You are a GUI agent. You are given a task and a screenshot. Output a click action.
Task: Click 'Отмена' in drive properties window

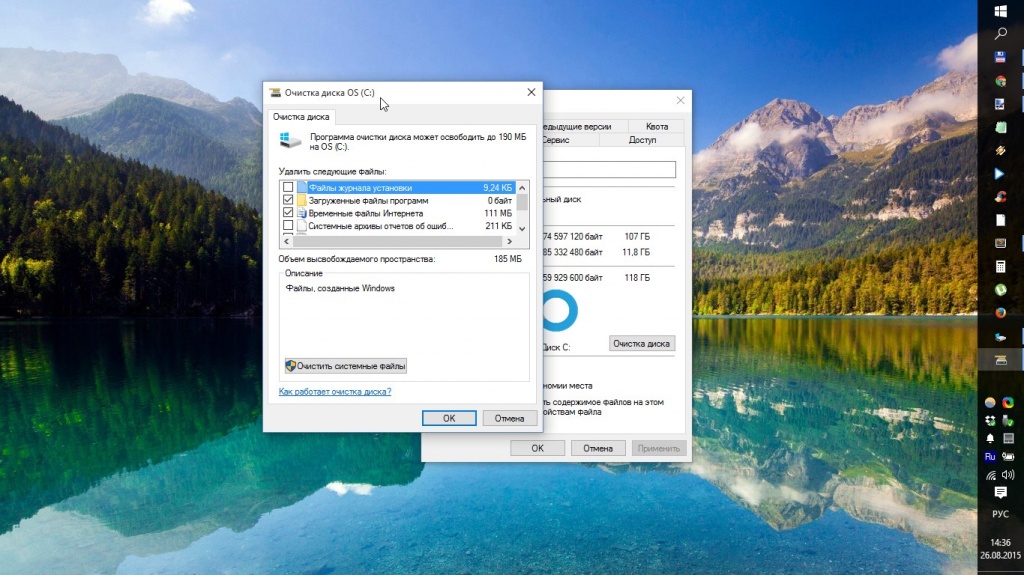(598, 448)
